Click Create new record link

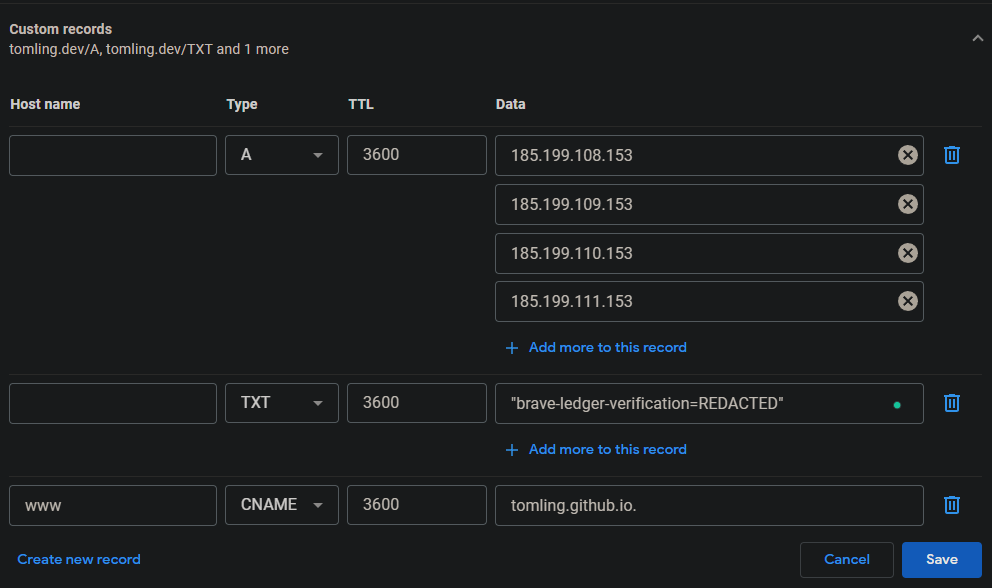(x=79, y=560)
